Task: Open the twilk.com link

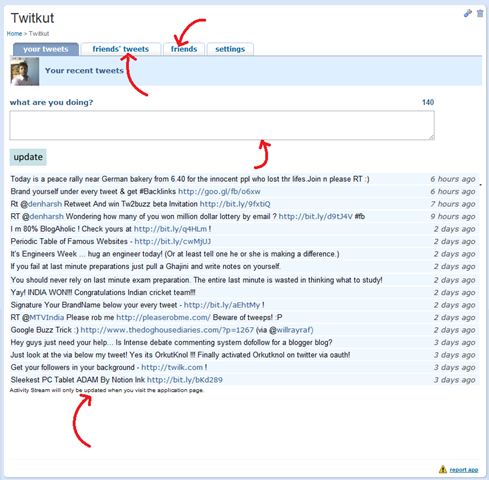Action: [x=172, y=367]
